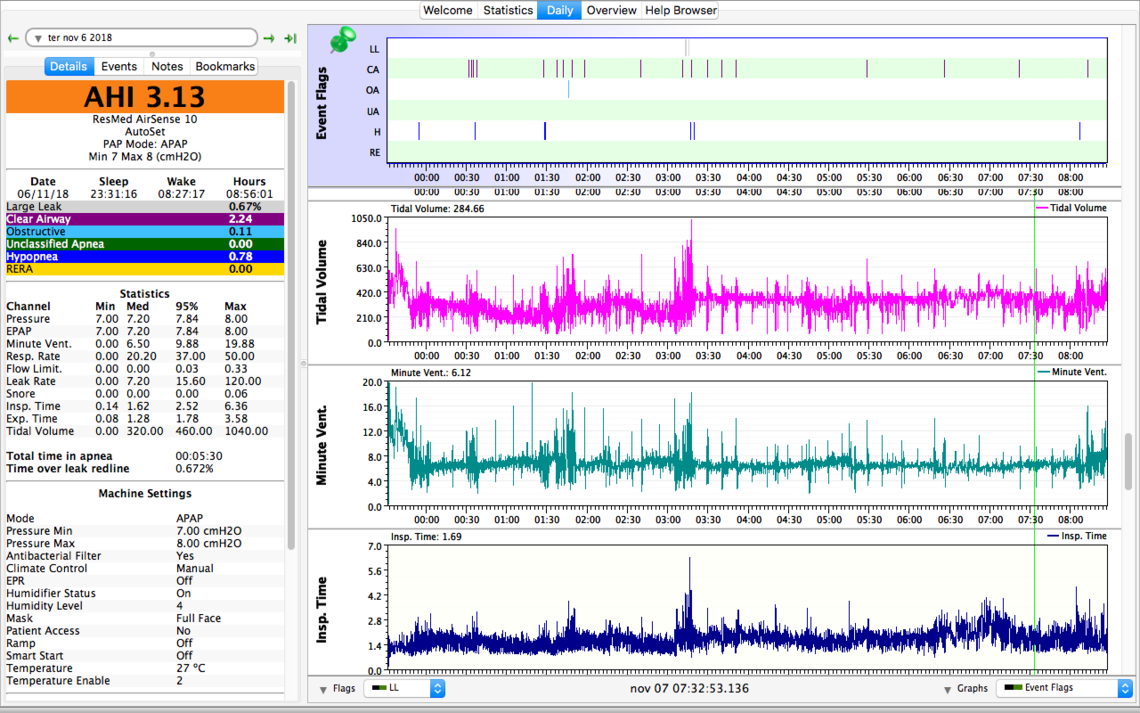
Task: Click the splitter handle dot above Details tabs
Action: [152, 54]
